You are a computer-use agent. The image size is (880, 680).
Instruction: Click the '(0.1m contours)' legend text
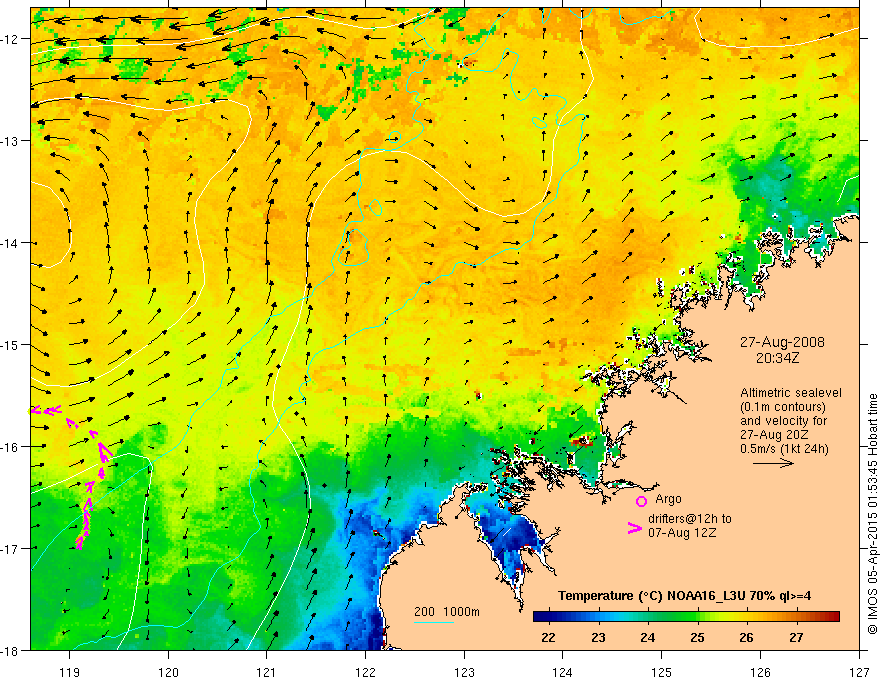(783, 407)
